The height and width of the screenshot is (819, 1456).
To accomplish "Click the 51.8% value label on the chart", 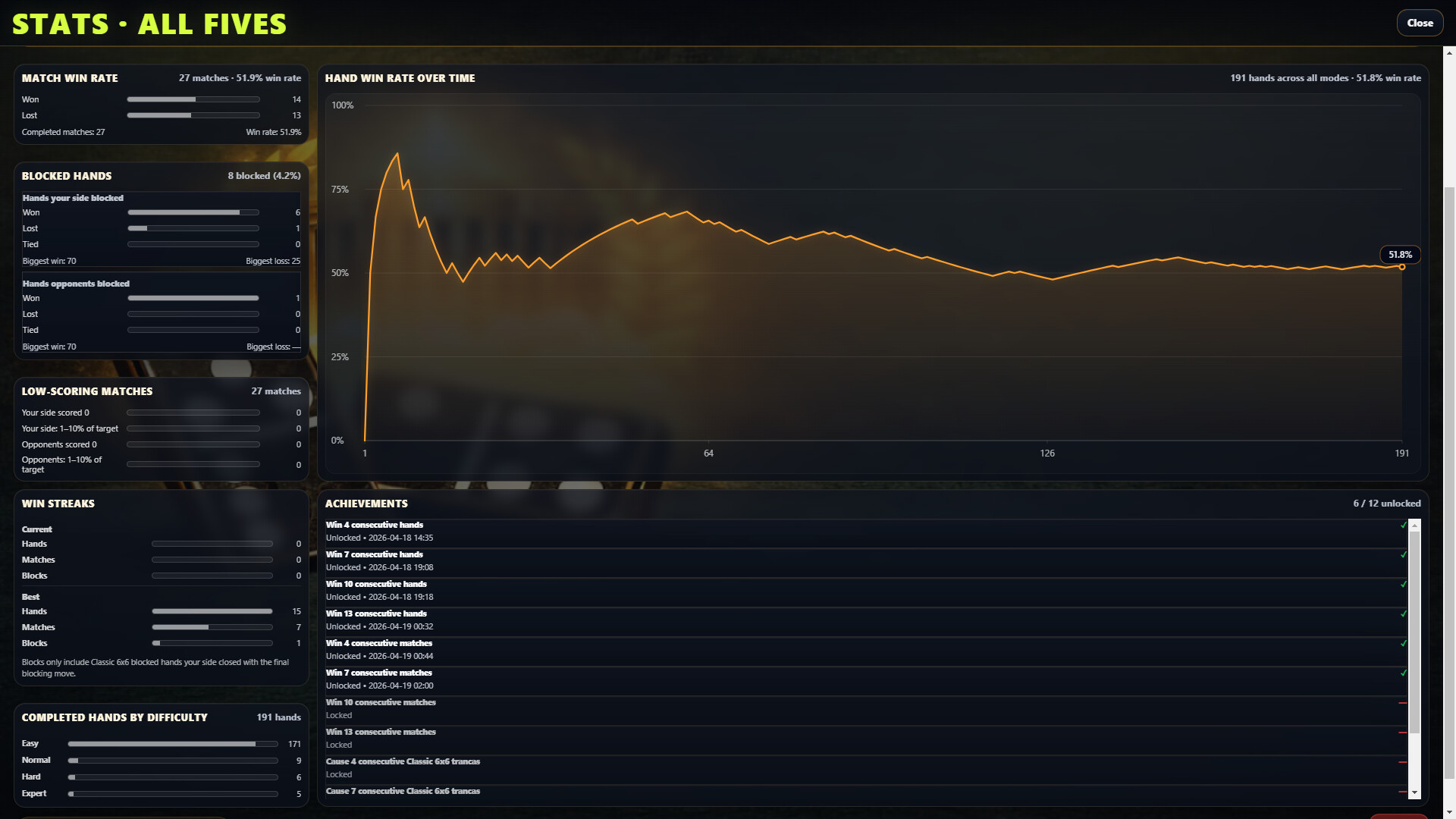I will [x=1399, y=255].
